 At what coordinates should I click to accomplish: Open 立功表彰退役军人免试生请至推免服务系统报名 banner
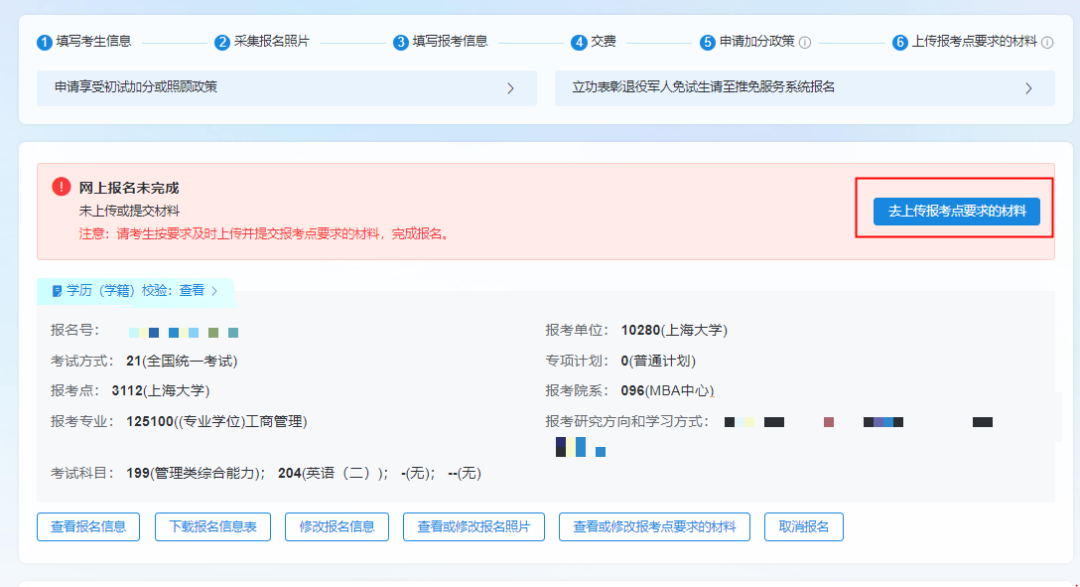click(x=804, y=88)
